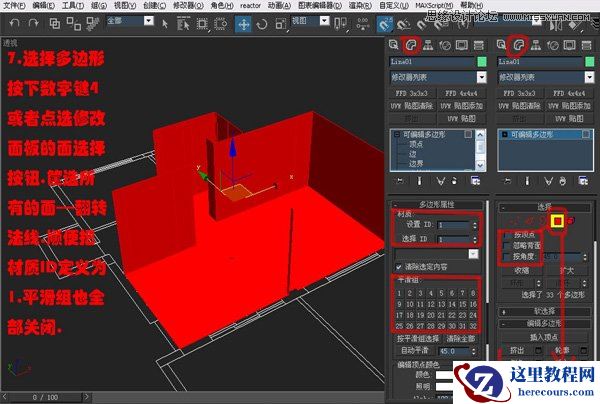Toggle the highlighted 2.5 Snaps magnet

[385, 24]
